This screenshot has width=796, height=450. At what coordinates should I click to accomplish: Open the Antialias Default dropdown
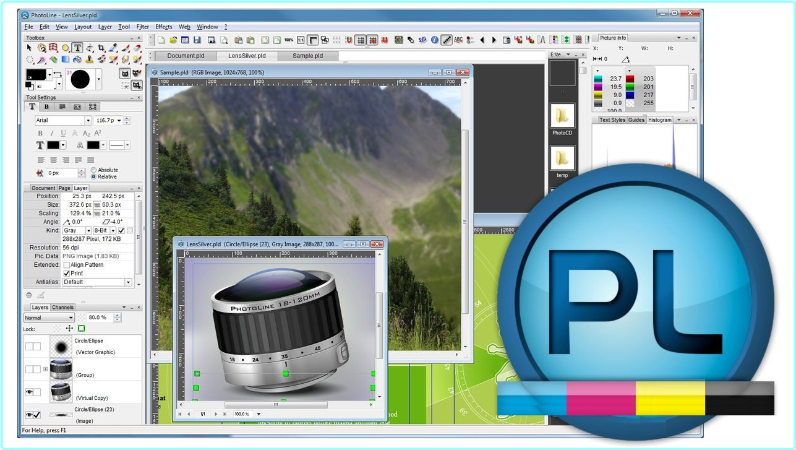click(128, 282)
